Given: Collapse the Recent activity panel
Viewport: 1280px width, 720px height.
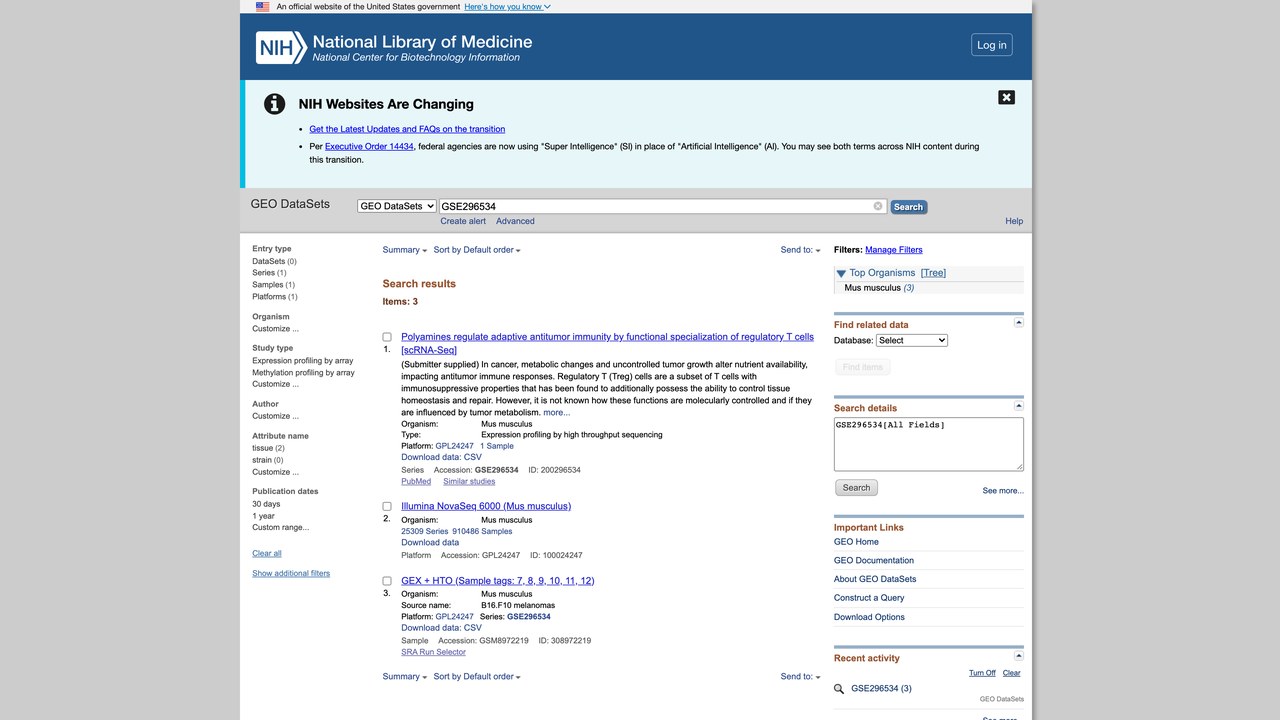Looking at the screenshot, I should point(1018,656).
